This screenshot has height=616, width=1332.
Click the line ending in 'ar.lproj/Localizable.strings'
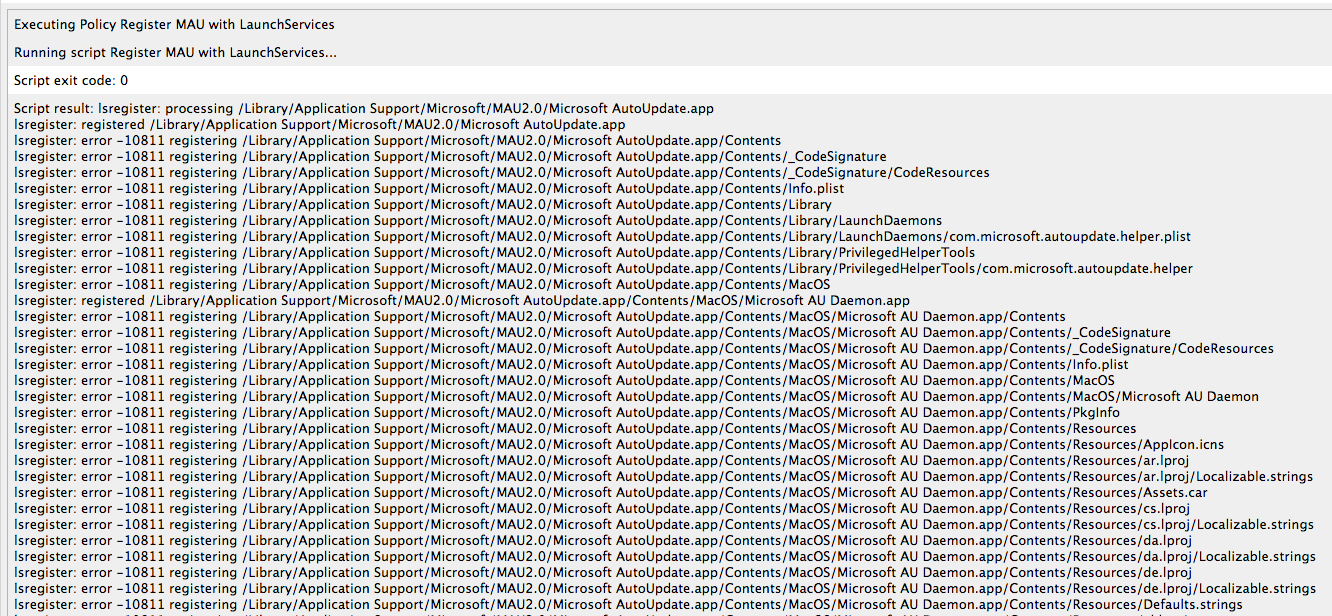pos(663,476)
